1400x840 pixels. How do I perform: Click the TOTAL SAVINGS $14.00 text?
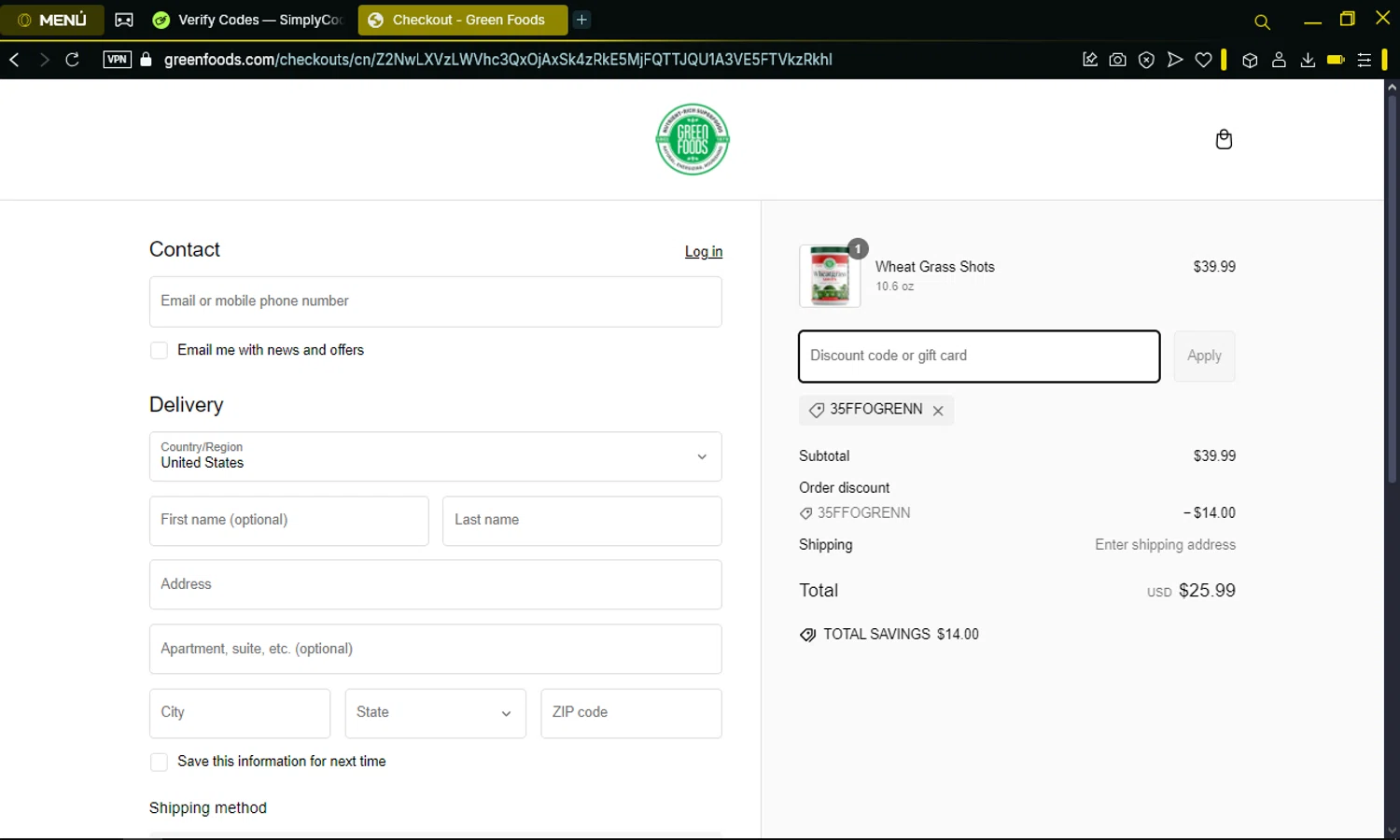pyautogui.click(x=901, y=635)
